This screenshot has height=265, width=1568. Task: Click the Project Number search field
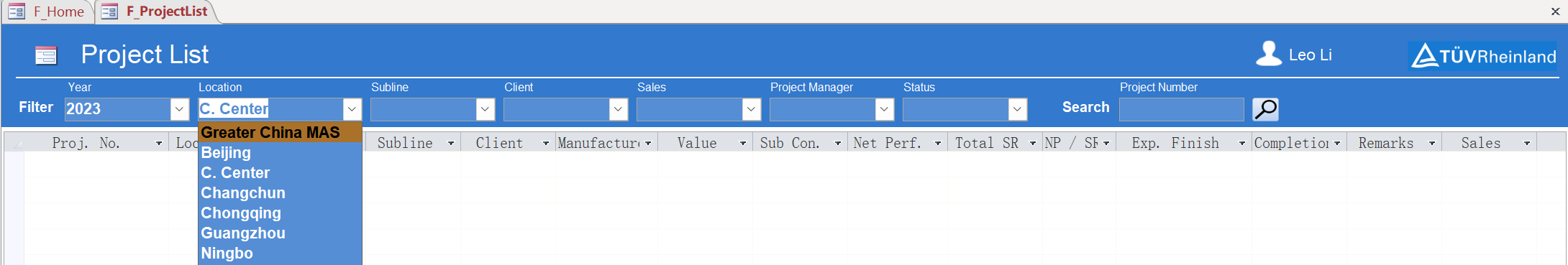coord(1181,109)
